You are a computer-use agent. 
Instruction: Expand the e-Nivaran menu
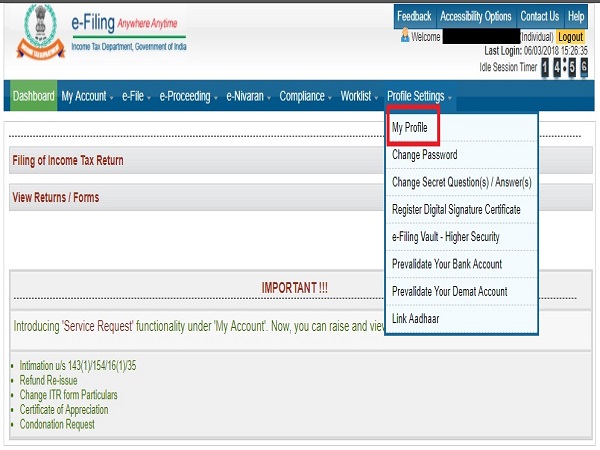pyautogui.click(x=248, y=96)
